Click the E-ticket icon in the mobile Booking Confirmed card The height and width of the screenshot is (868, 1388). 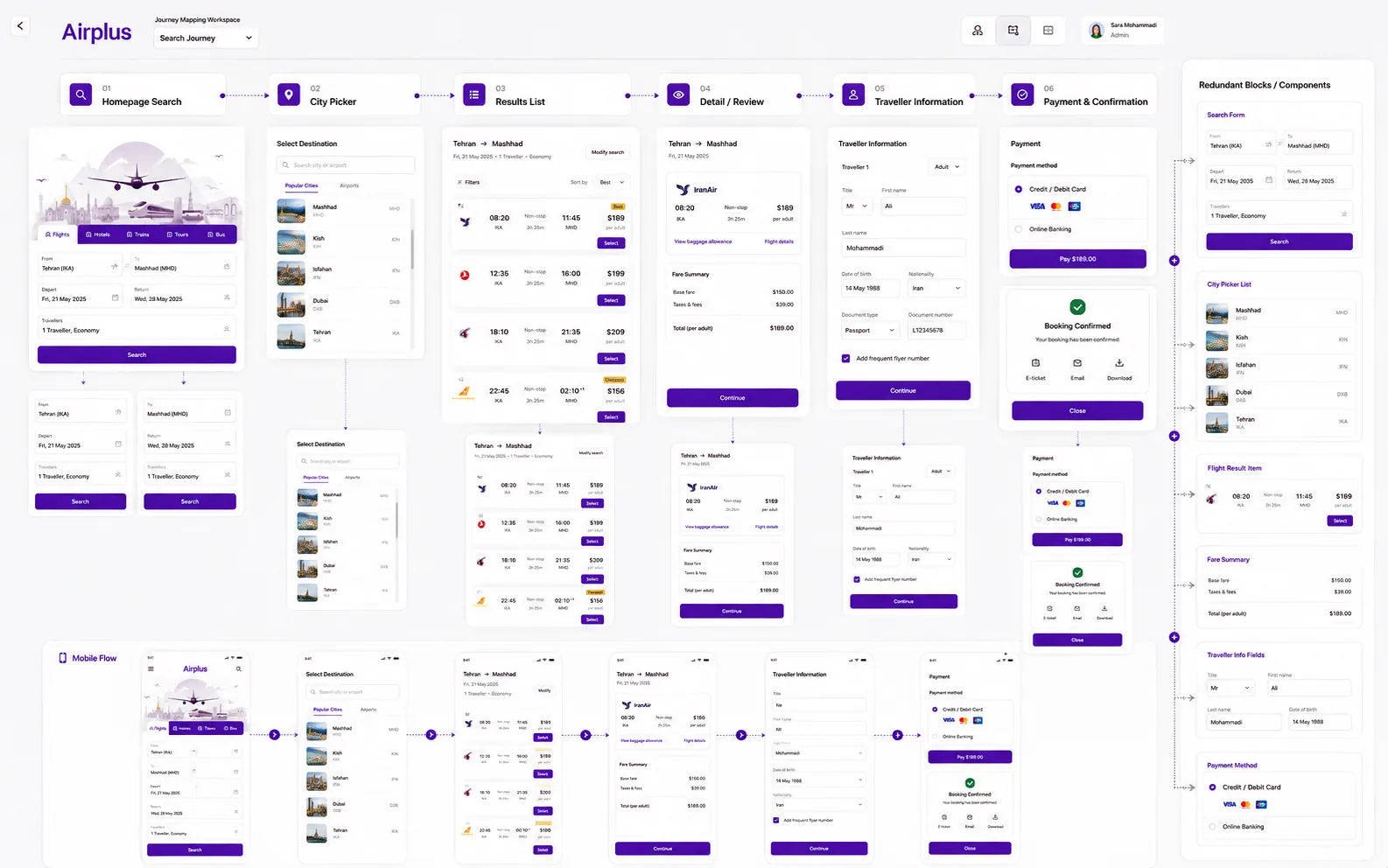[944, 818]
